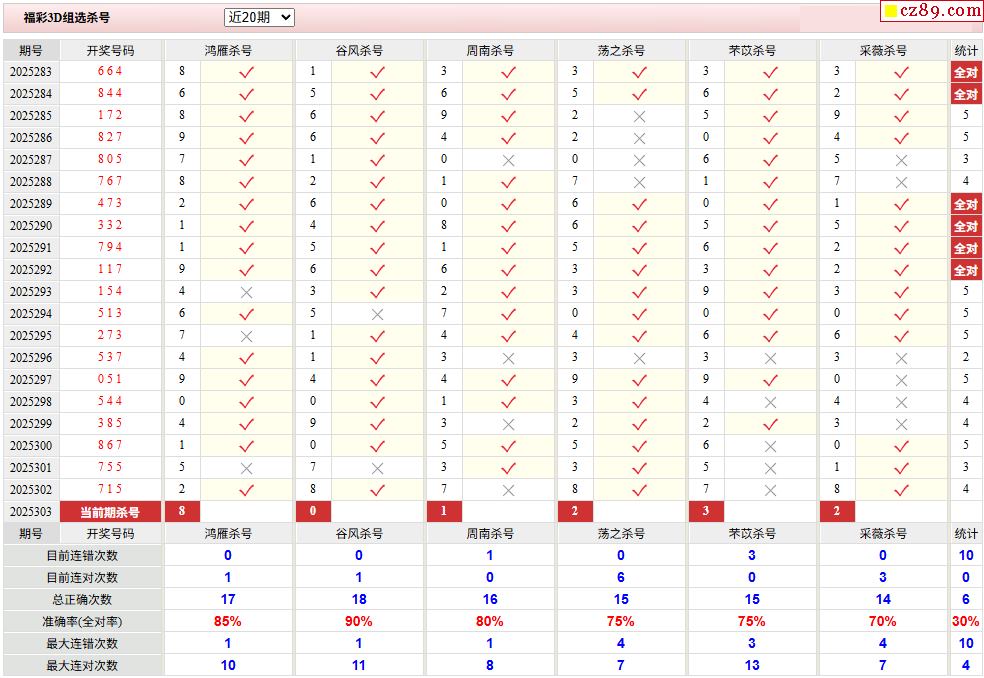984x678 pixels.
Task: Select issue number 2025296
Action: [x=31, y=357]
